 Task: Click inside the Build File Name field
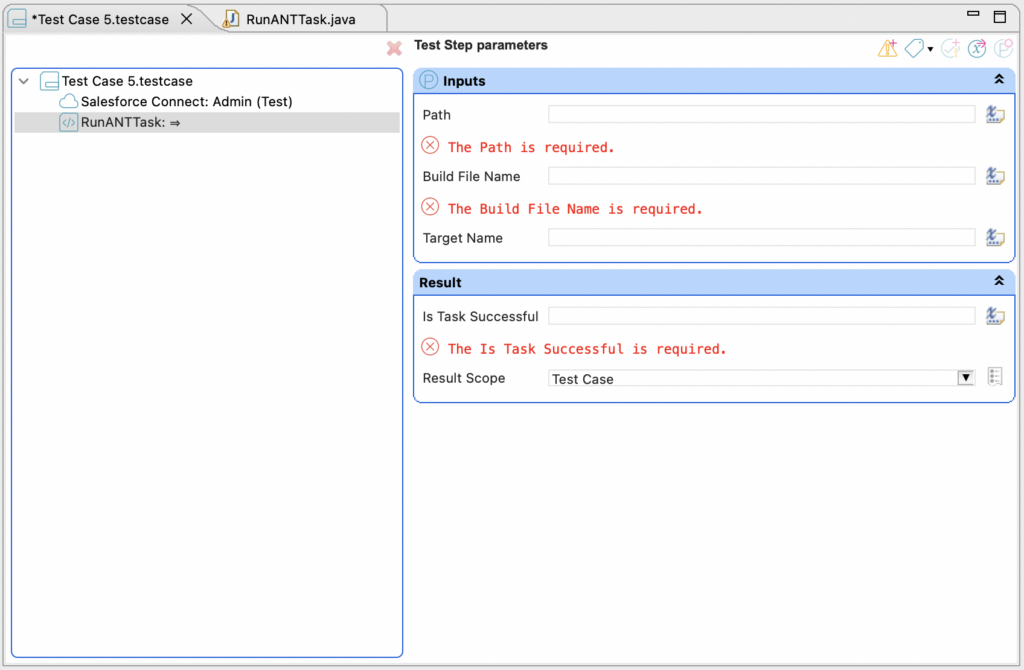tap(760, 175)
